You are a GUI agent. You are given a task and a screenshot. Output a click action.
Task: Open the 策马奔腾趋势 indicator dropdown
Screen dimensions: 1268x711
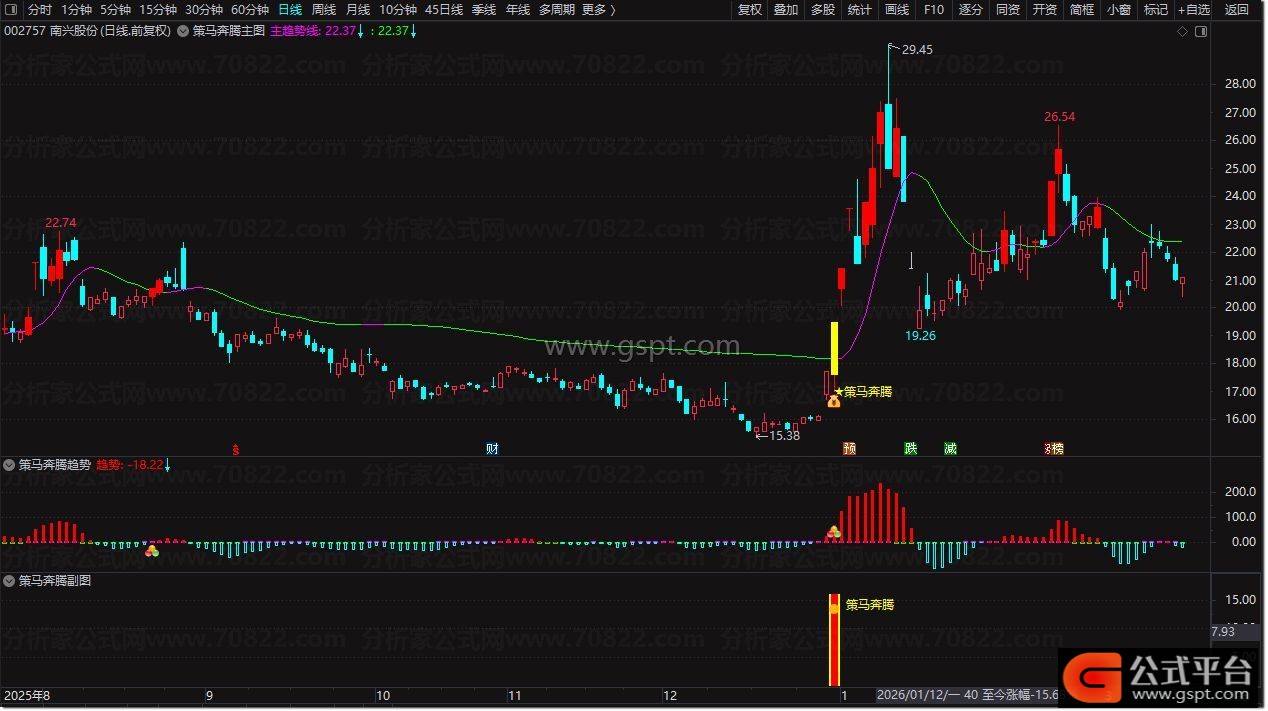[10, 465]
